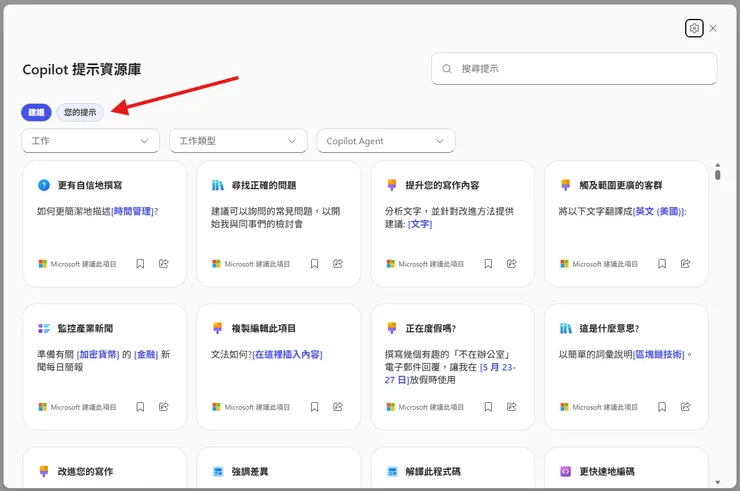Open the 工作 dropdown

pos(90,141)
